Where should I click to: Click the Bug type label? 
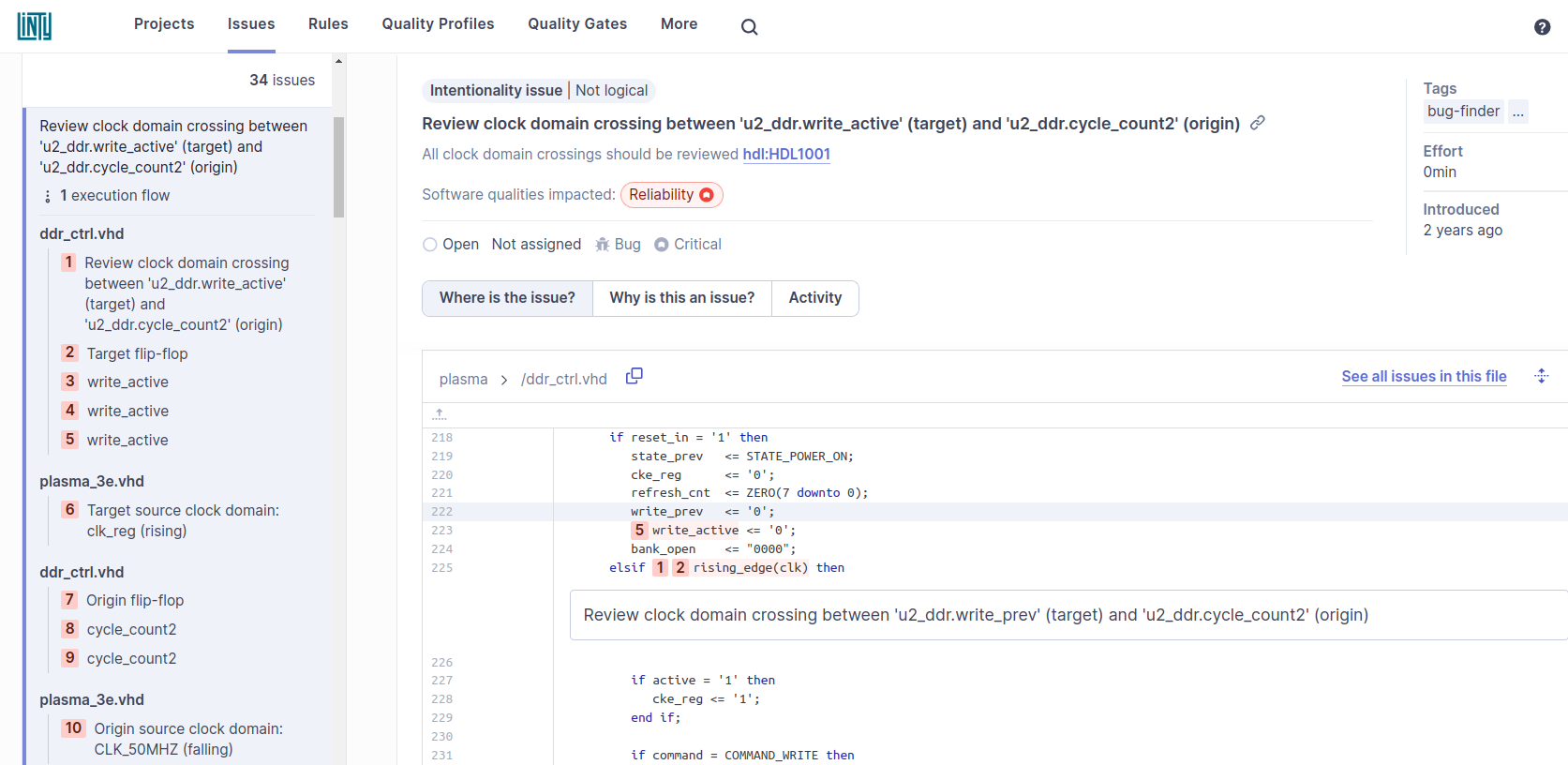[x=628, y=245]
